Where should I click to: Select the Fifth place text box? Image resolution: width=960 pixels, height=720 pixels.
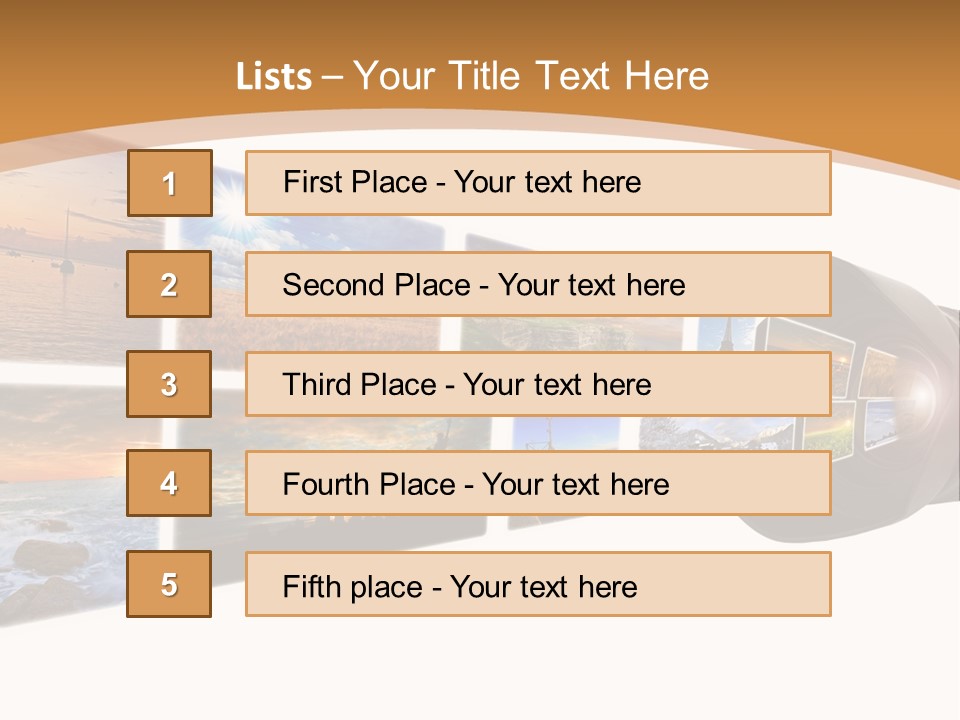pyautogui.click(x=538, y=585)
